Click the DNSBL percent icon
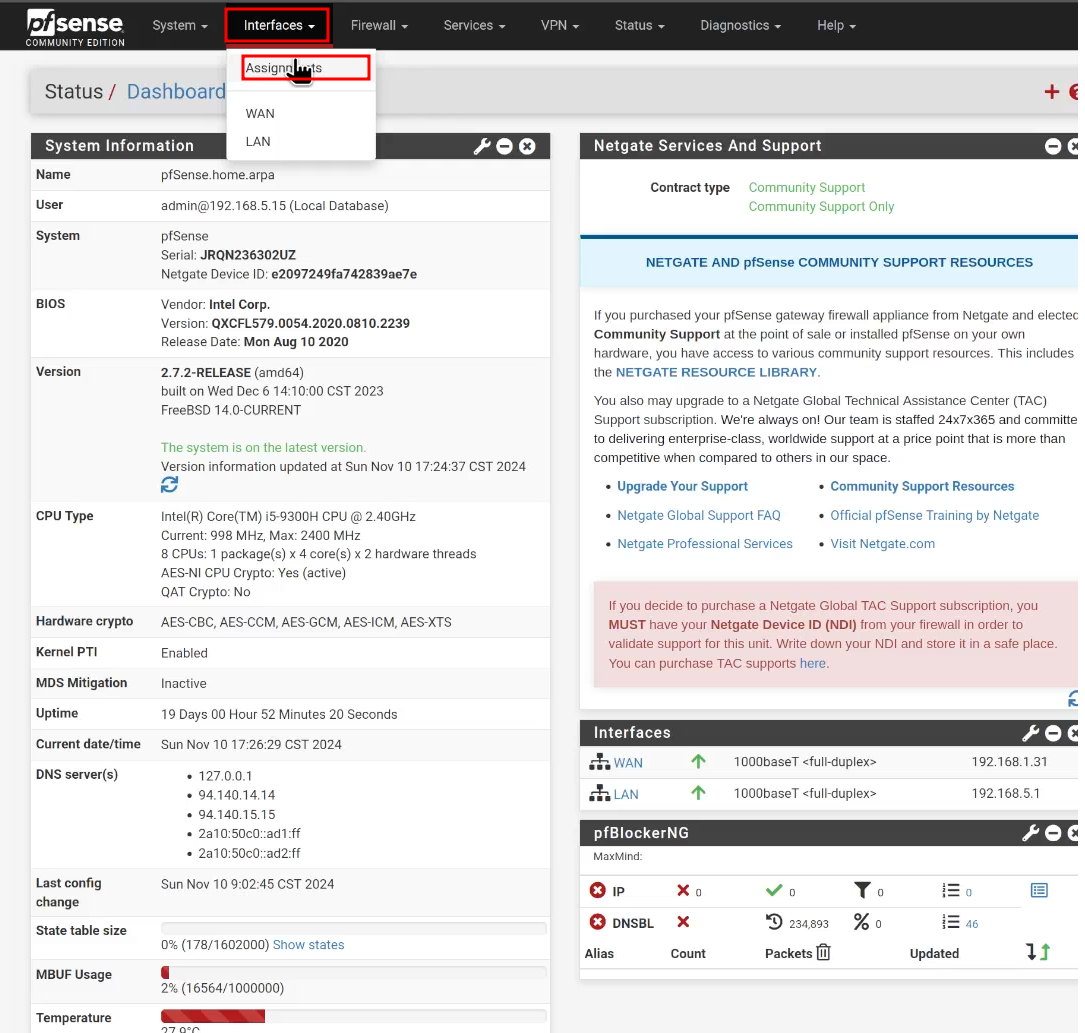 (x=861, y=922)
